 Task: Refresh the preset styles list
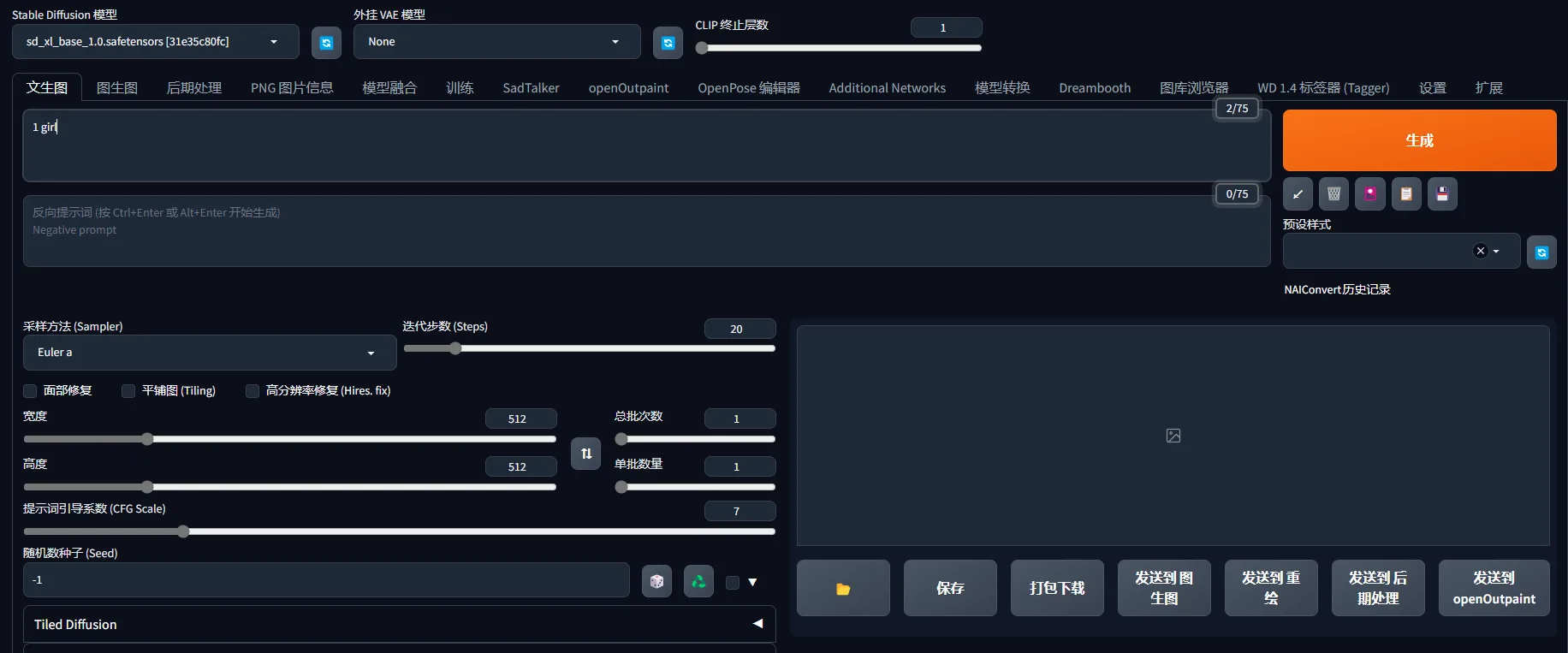click(x=1541, y=252)
